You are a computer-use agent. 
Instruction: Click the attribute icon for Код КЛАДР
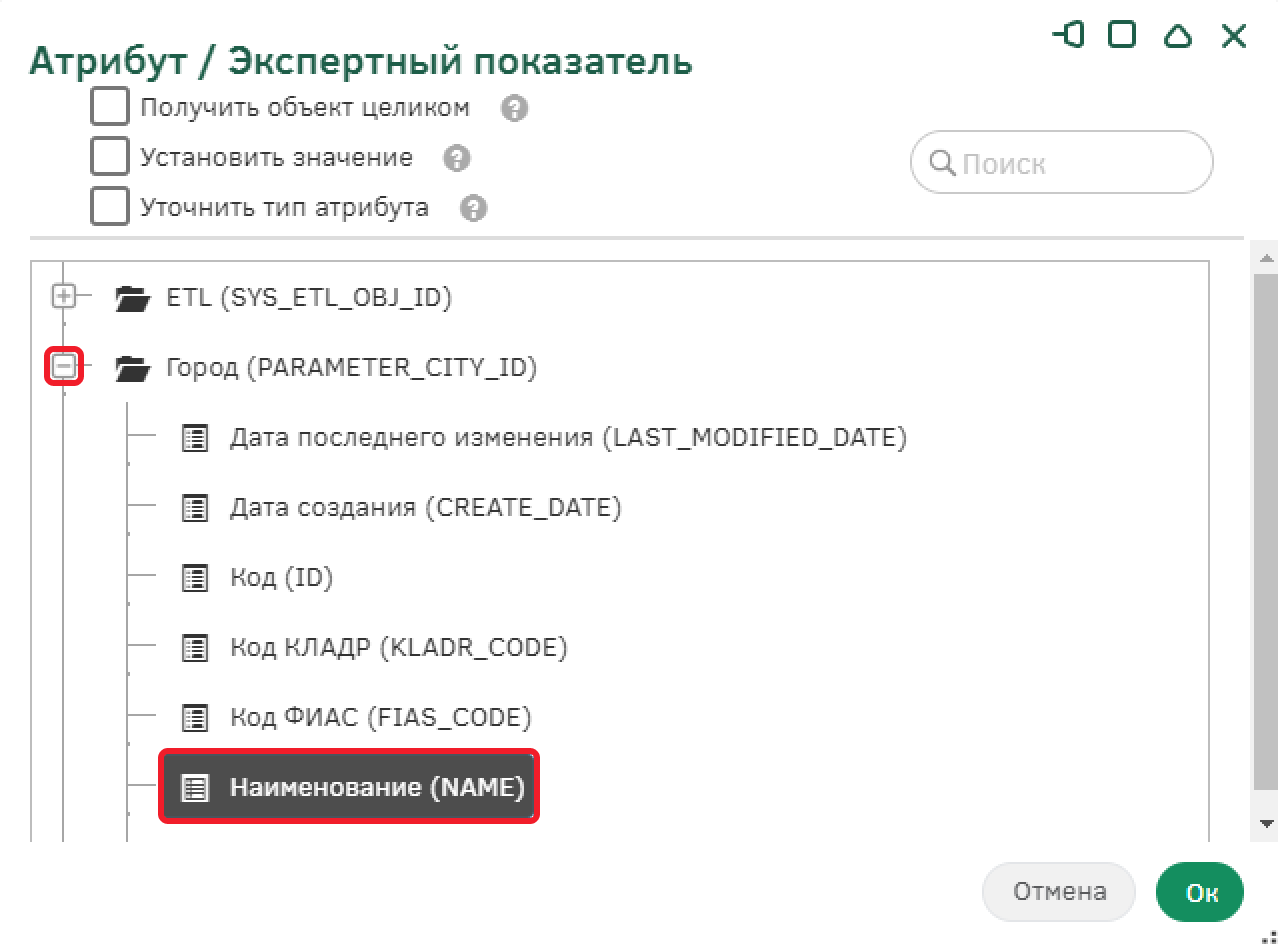coord(194,648)
